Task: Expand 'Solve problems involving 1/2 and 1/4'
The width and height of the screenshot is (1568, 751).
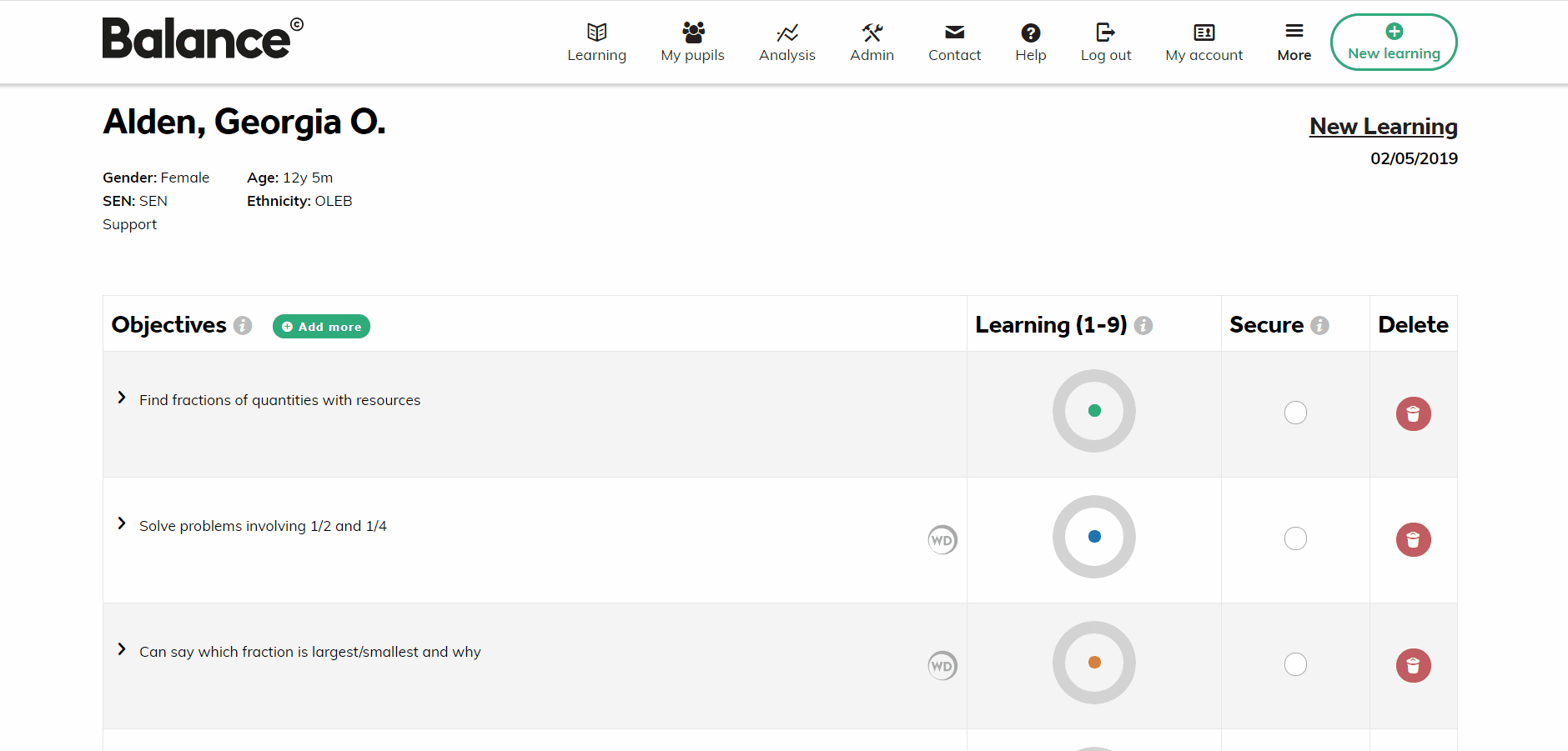Action: coord(121,523)
